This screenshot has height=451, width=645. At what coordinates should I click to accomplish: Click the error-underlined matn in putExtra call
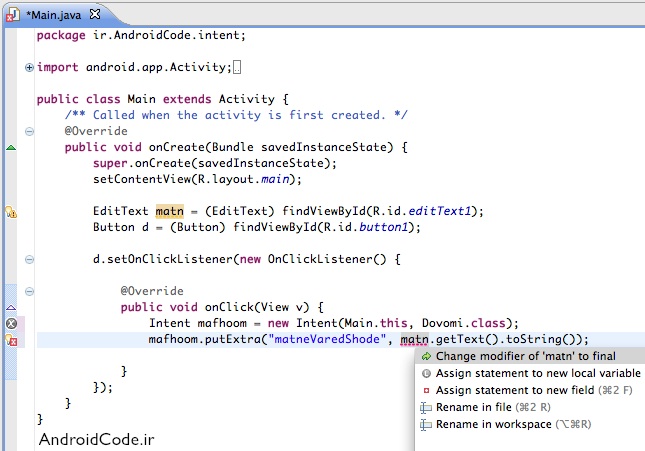pyautogui.click(x=414, y=340)
